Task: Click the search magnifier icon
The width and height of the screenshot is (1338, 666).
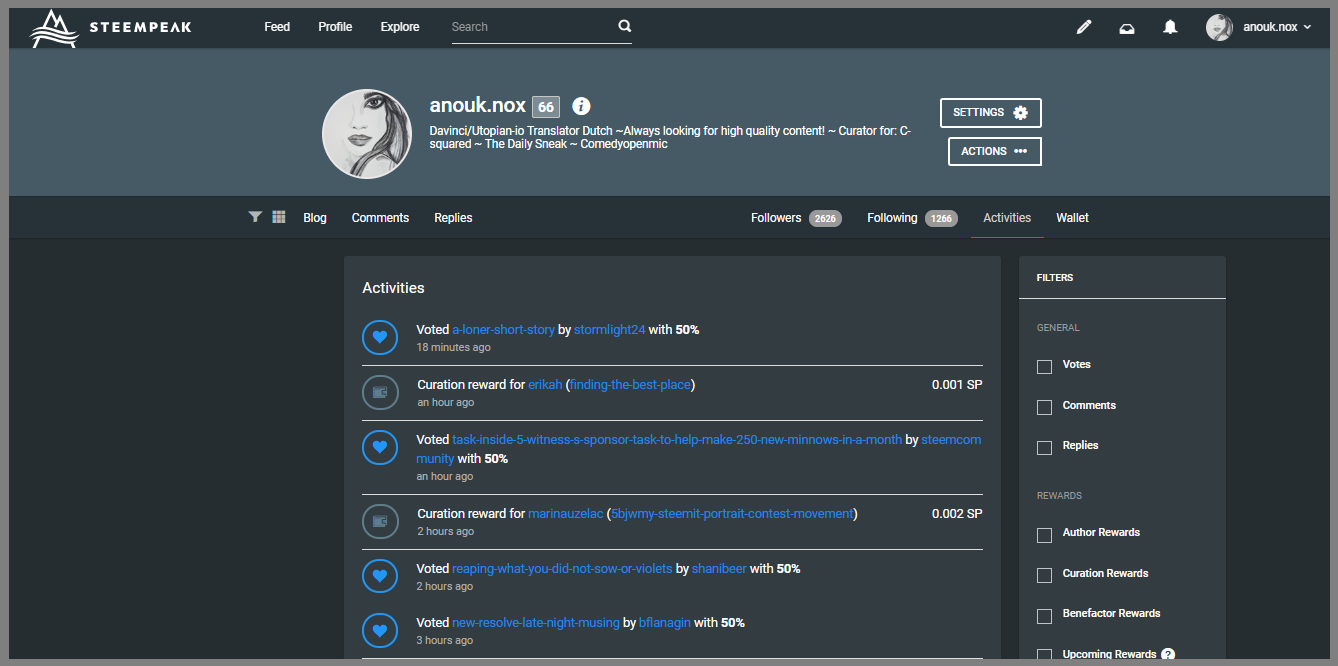Action: 624,27
